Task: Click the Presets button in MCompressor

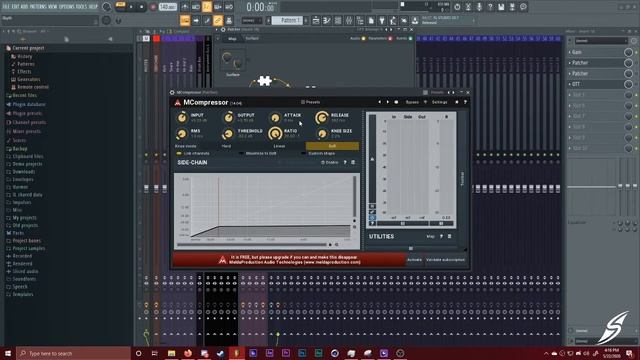Action: tap(311, 102)
